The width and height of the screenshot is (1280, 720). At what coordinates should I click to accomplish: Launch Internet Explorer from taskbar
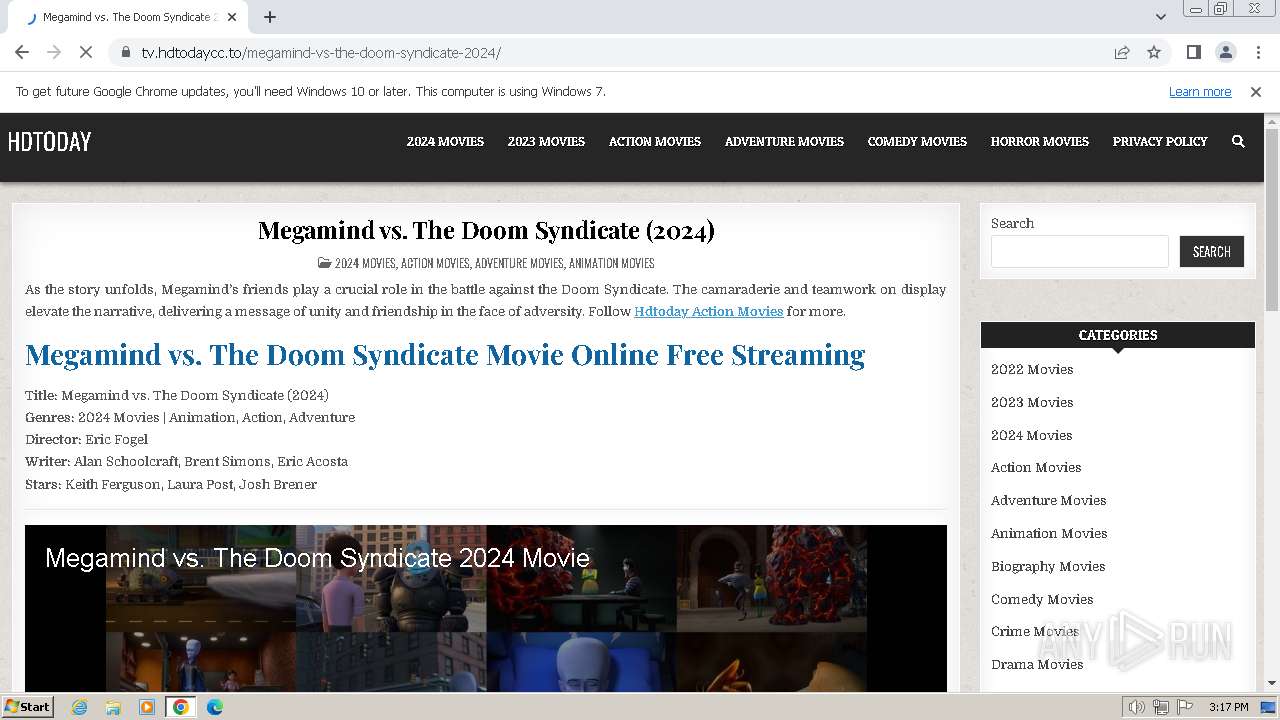tap(79, 707)
